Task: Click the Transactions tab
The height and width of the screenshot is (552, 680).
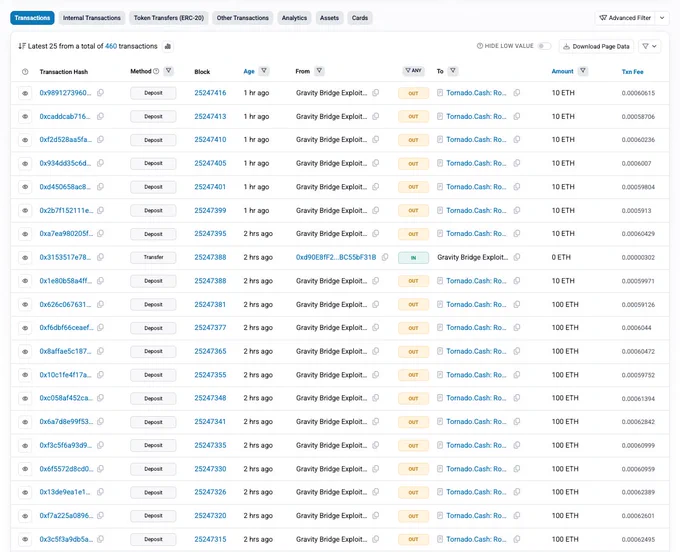Action: 32,18
